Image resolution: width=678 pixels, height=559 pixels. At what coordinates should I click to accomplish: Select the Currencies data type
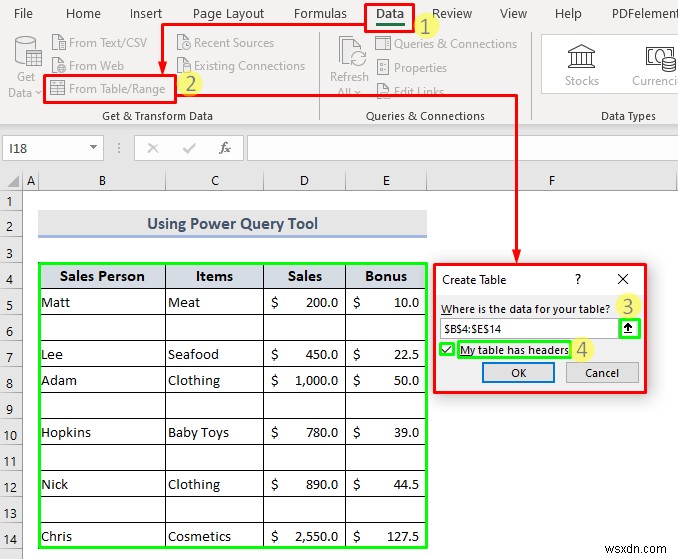point(657,65)
